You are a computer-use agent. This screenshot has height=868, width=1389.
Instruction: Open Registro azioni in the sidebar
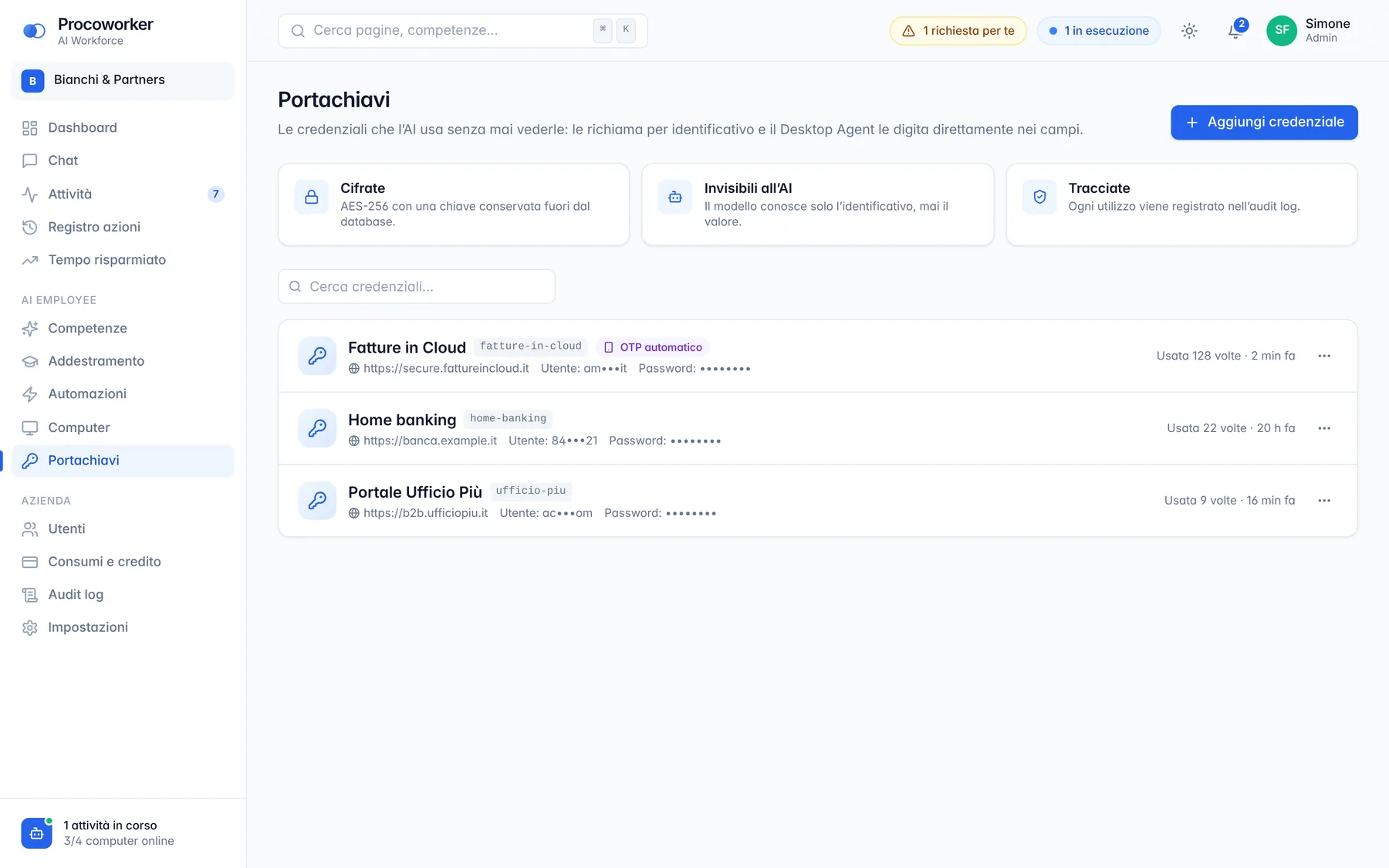(x=123, y=227)
